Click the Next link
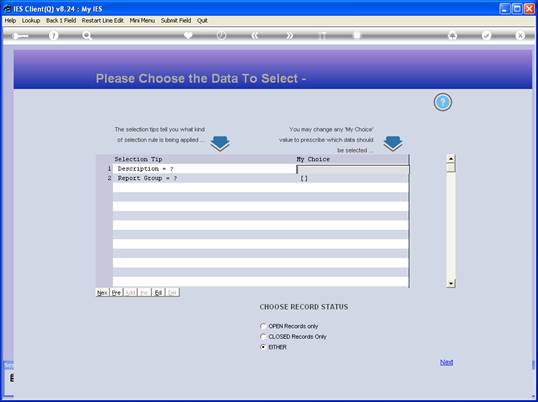Image resolution: width=538 pixels, height=402 pixels. click(446, 362)
